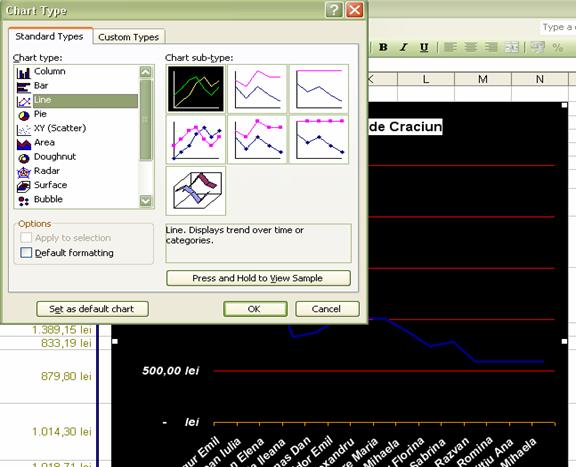The height and width of the screenshot is (467, 576).
Task: Click the 500,00 lei axis label
Action: coord(171,370)
